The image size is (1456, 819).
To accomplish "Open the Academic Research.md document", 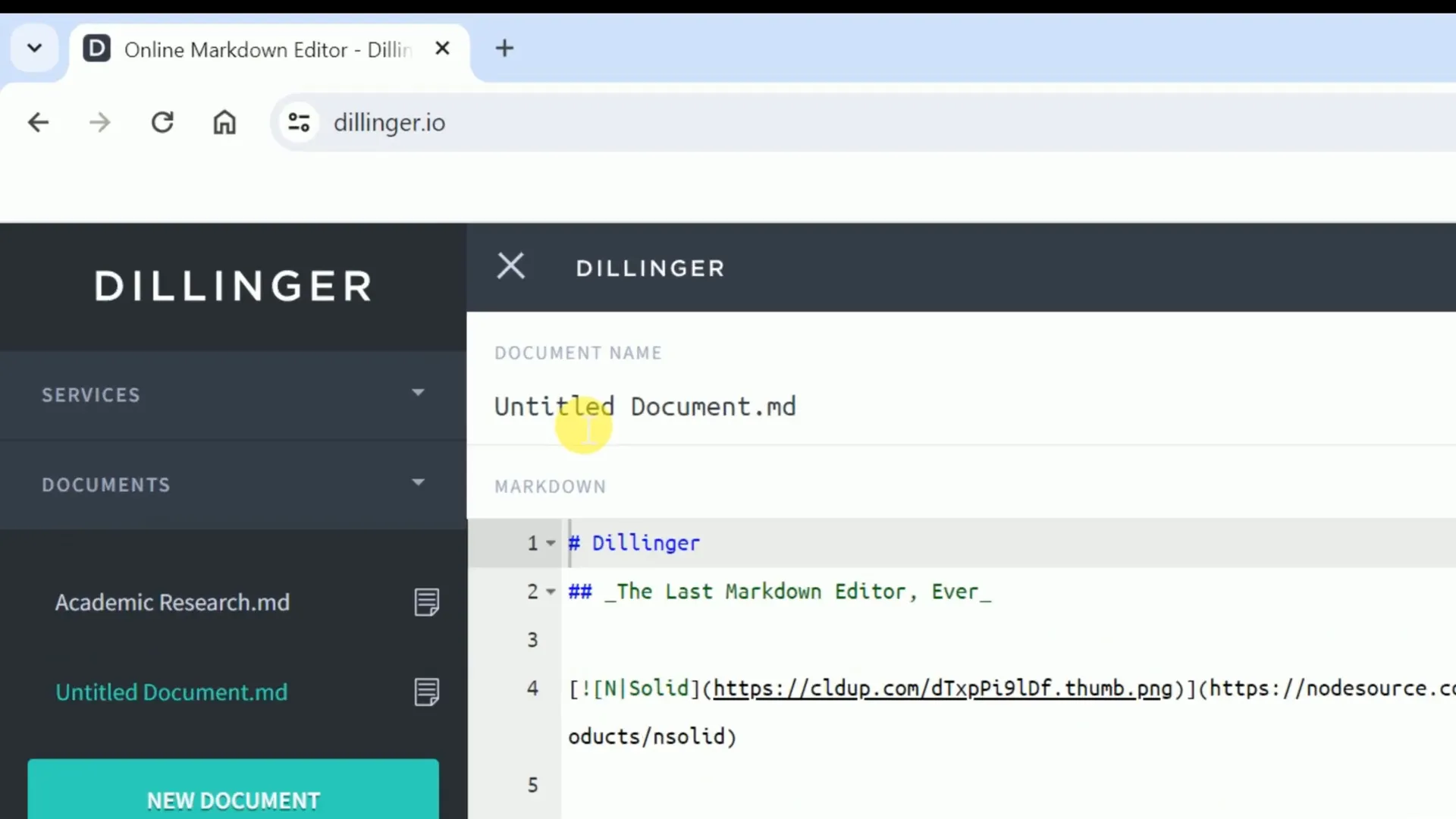I will click(x=172, y=602).
